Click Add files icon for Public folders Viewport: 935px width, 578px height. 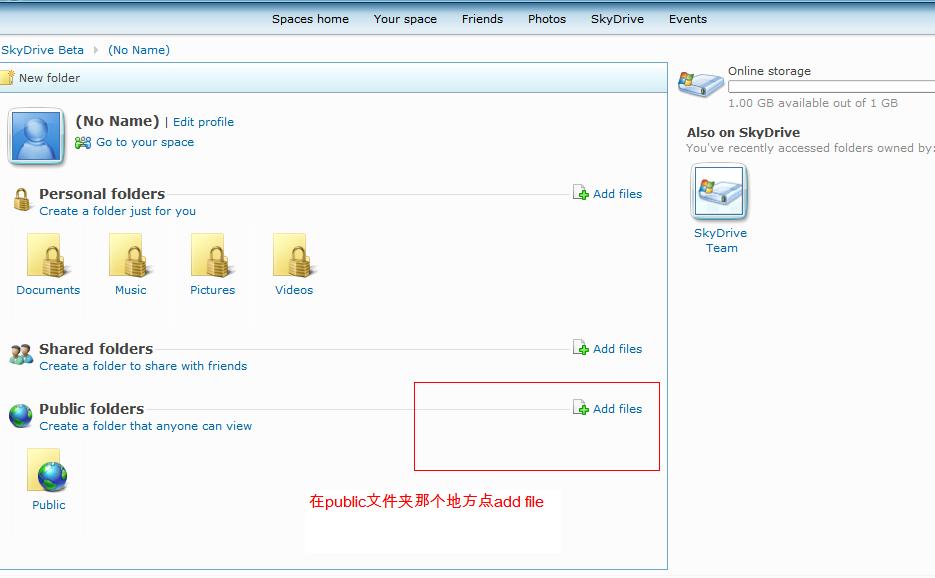(581, 408)
